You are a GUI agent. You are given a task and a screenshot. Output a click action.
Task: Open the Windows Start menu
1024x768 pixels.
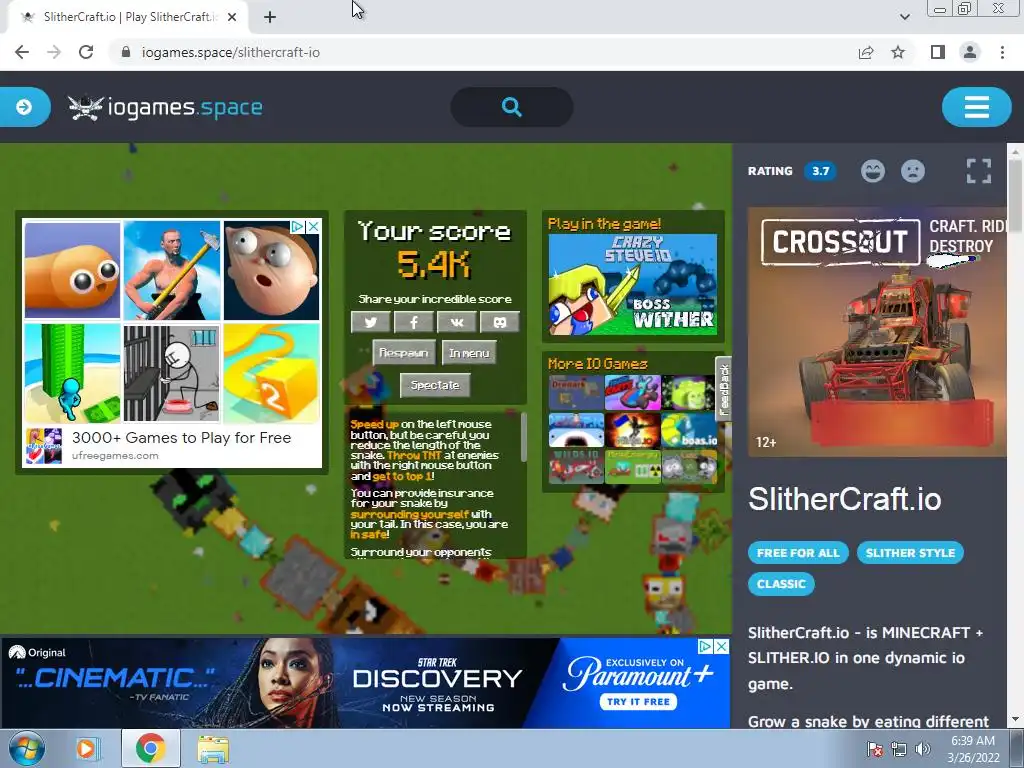(x=26, y=748)
